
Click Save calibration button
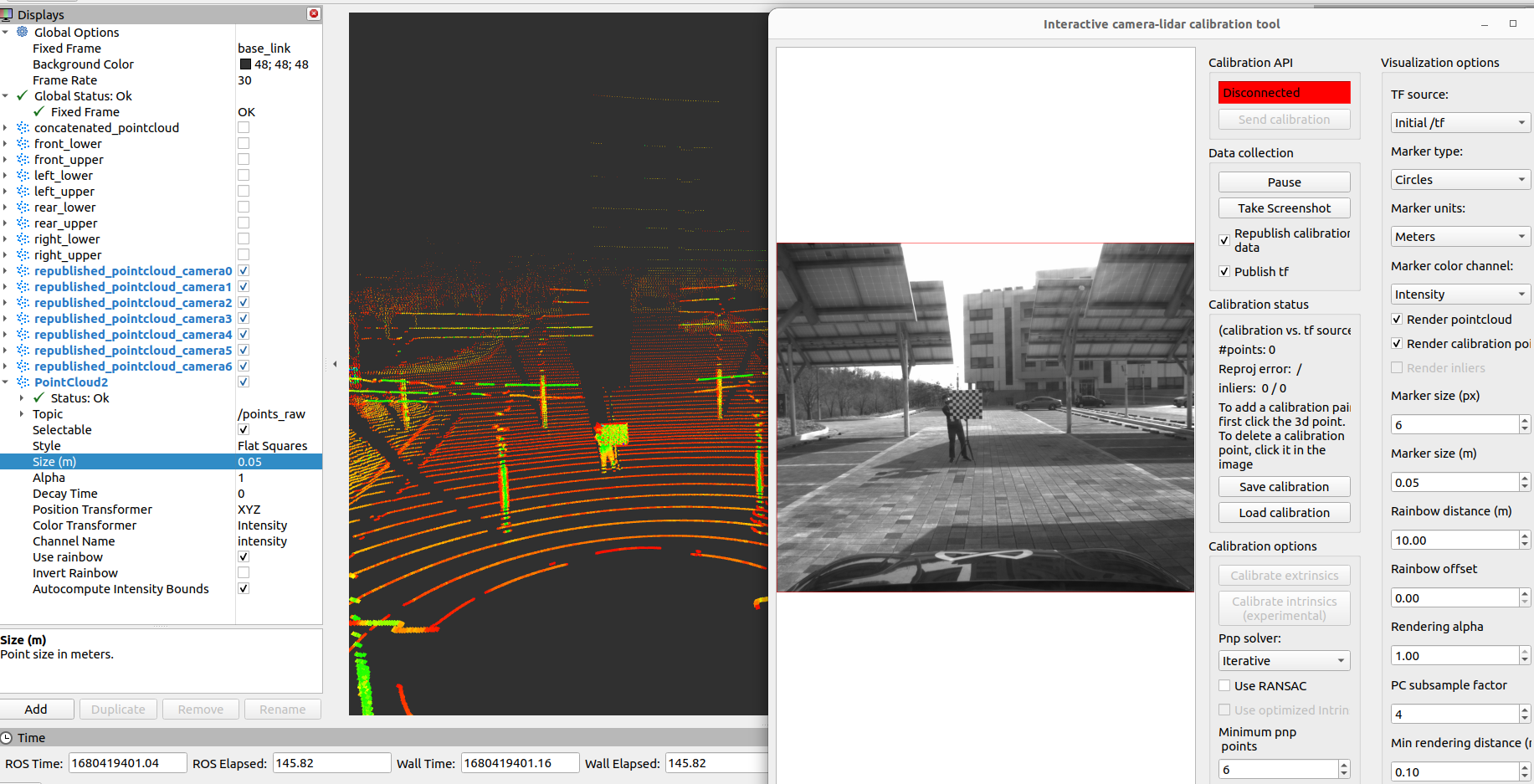[1284, 486]
